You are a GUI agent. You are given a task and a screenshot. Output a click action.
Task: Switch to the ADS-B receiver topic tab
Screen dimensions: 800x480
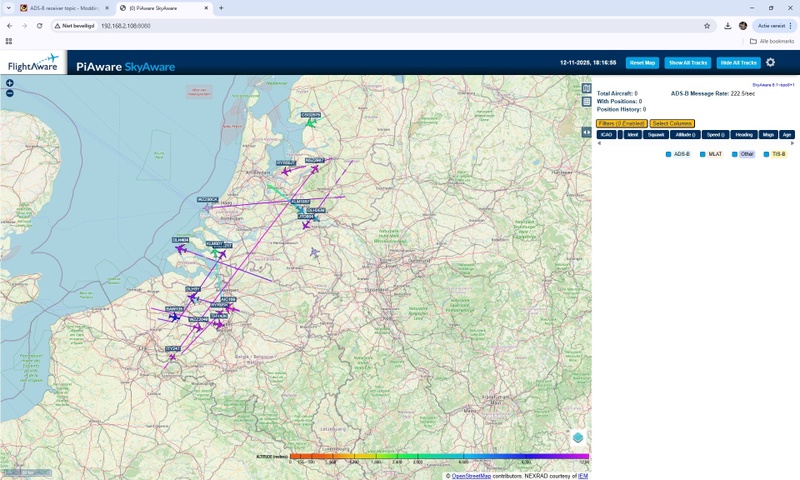60,8
